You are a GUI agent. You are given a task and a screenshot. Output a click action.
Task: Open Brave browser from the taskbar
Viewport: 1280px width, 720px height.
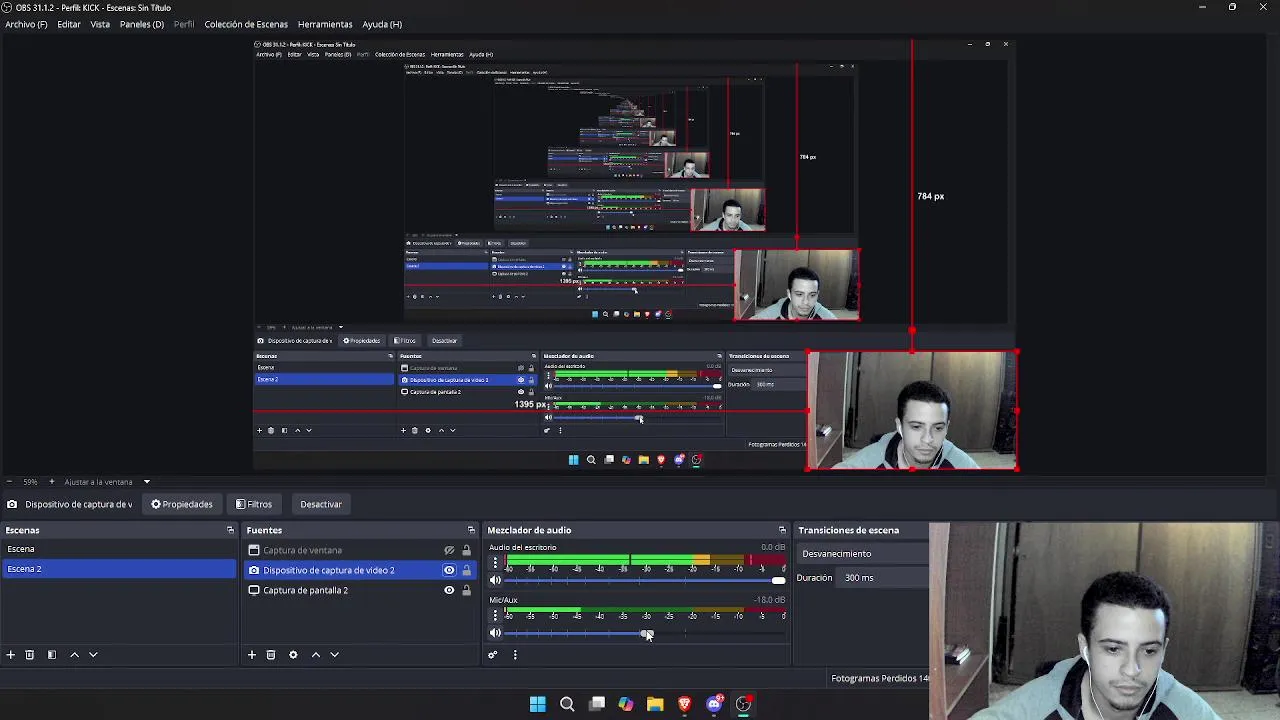pos(685,704)
